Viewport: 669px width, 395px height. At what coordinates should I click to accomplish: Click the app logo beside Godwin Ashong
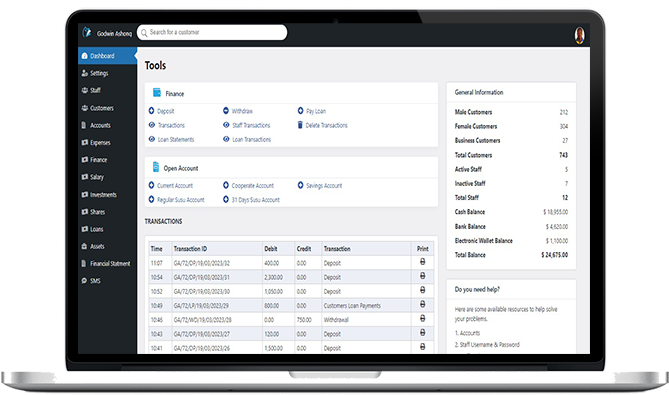click(87, 32)
